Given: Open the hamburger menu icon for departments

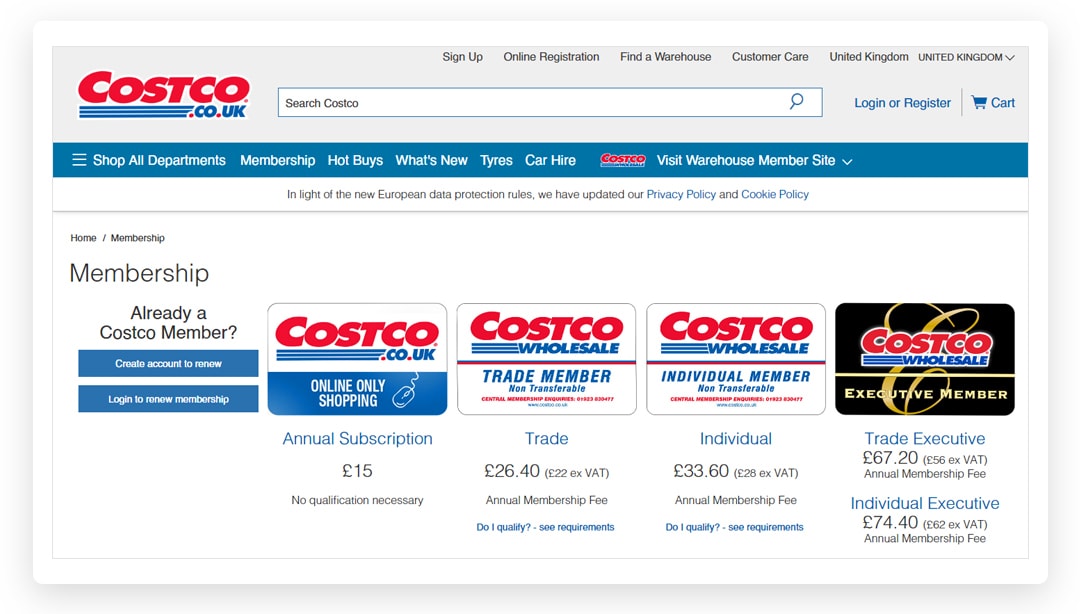Looking at the screenshot, I should tap(79, 160).
